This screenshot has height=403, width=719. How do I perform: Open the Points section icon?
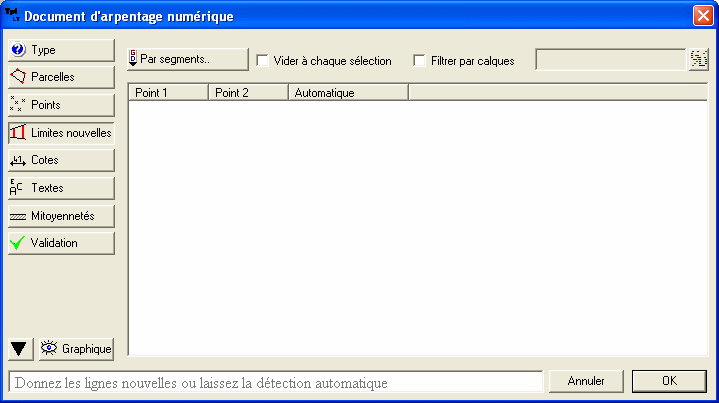(x=17, y=104)
